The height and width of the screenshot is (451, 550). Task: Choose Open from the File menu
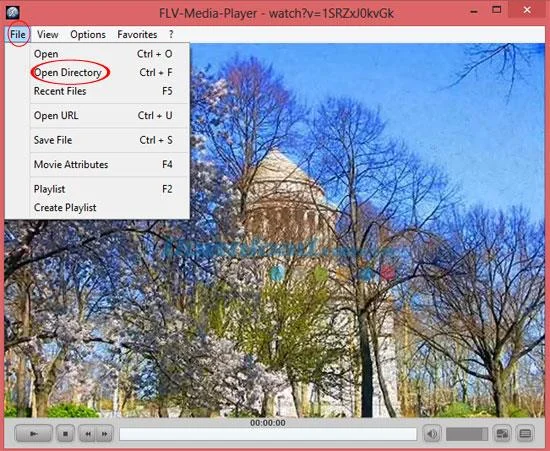109,54
